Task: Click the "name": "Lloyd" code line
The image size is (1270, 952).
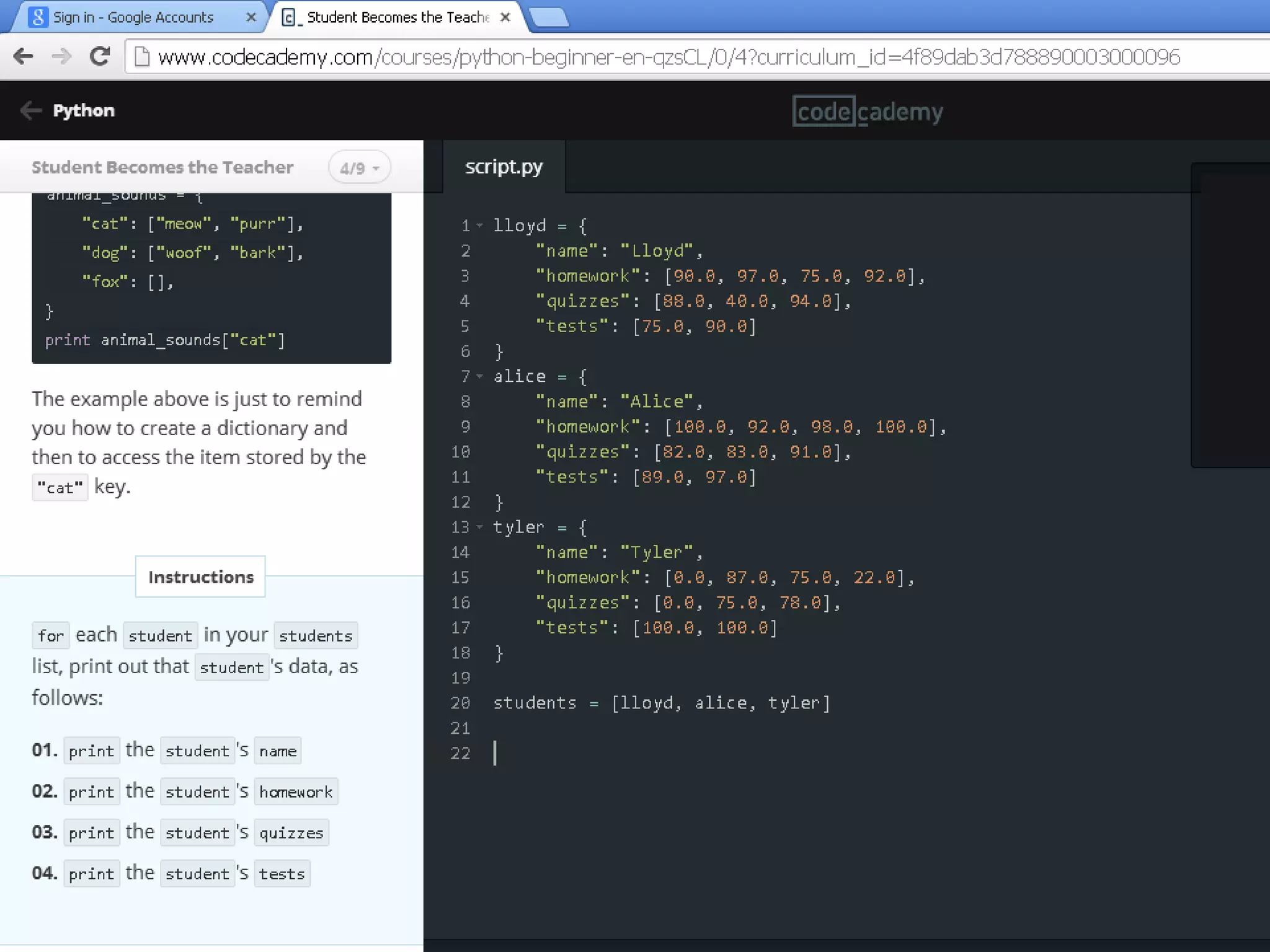Action: [619, 251]
